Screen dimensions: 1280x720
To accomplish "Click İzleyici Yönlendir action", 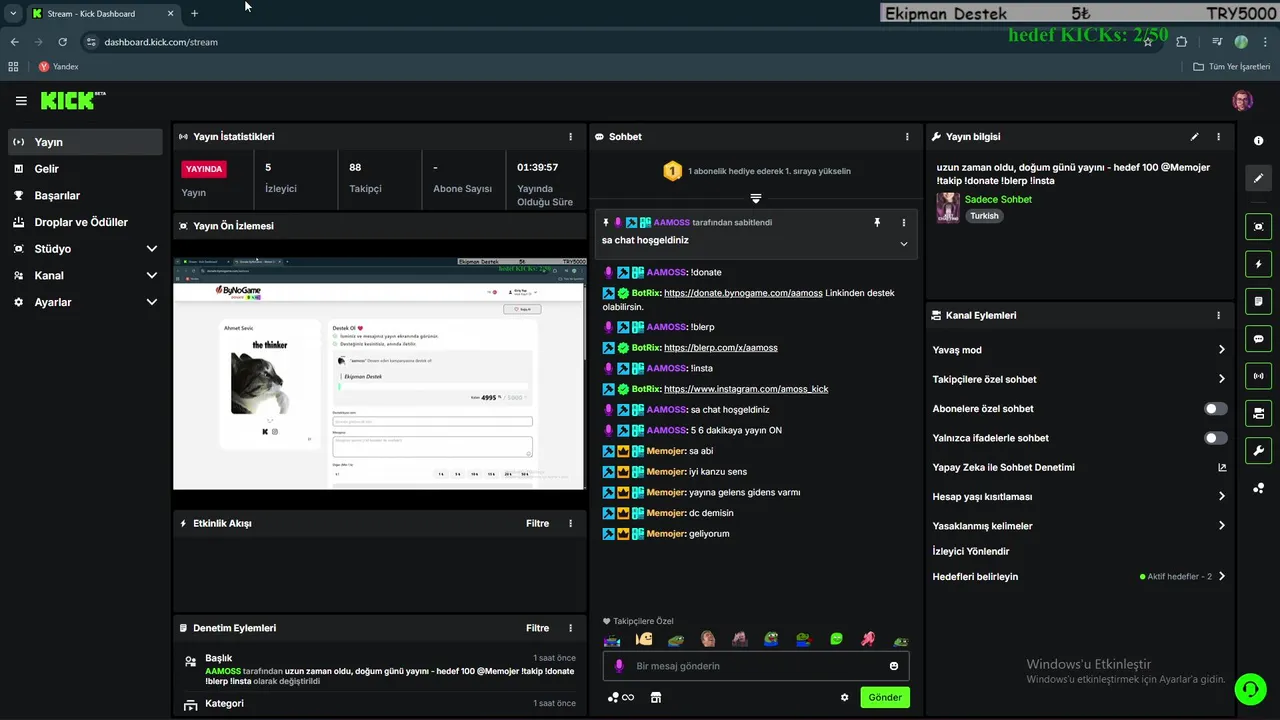I will point(971,551).
